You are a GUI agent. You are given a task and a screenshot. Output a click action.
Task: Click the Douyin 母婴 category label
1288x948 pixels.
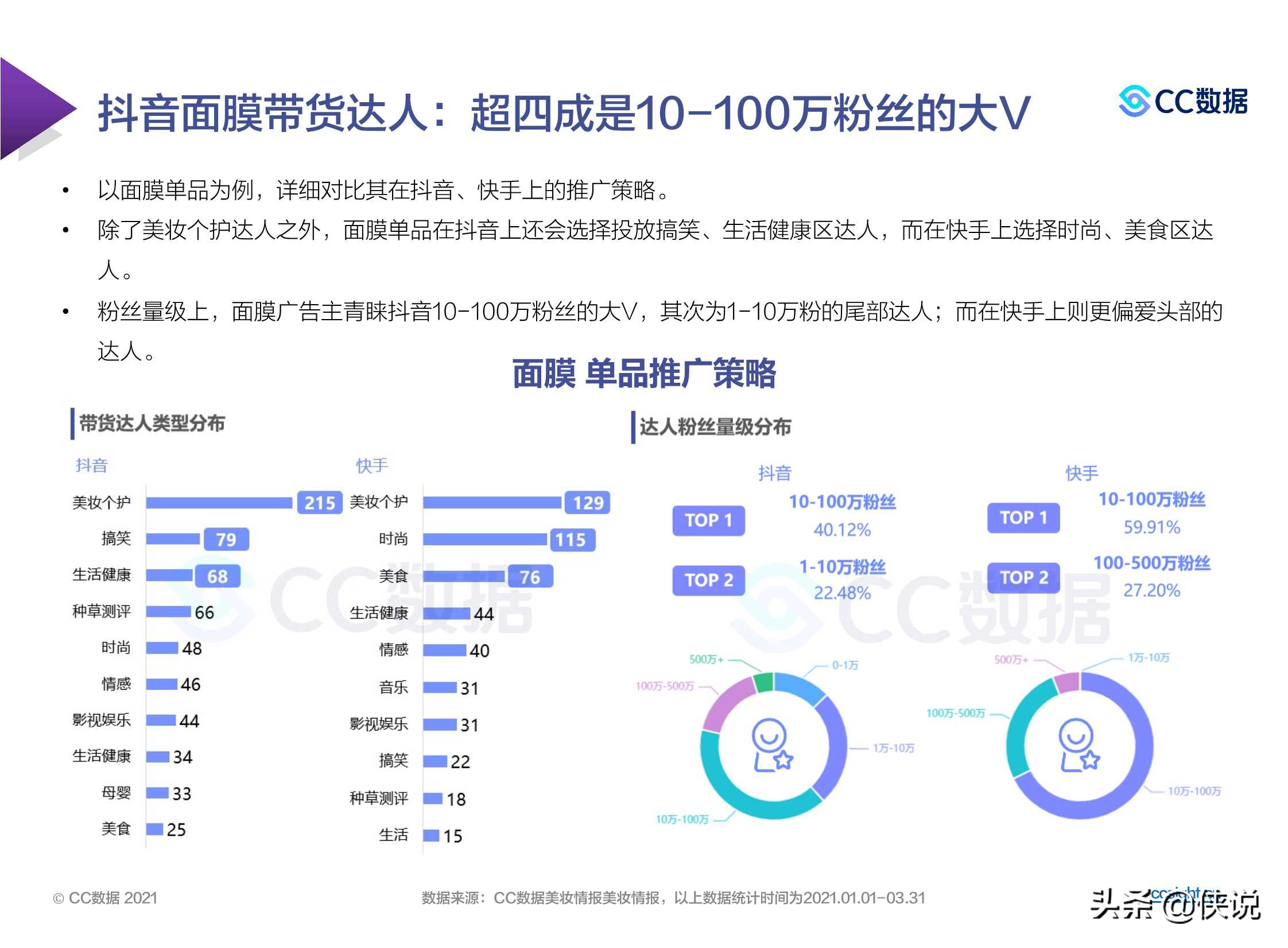116,793
